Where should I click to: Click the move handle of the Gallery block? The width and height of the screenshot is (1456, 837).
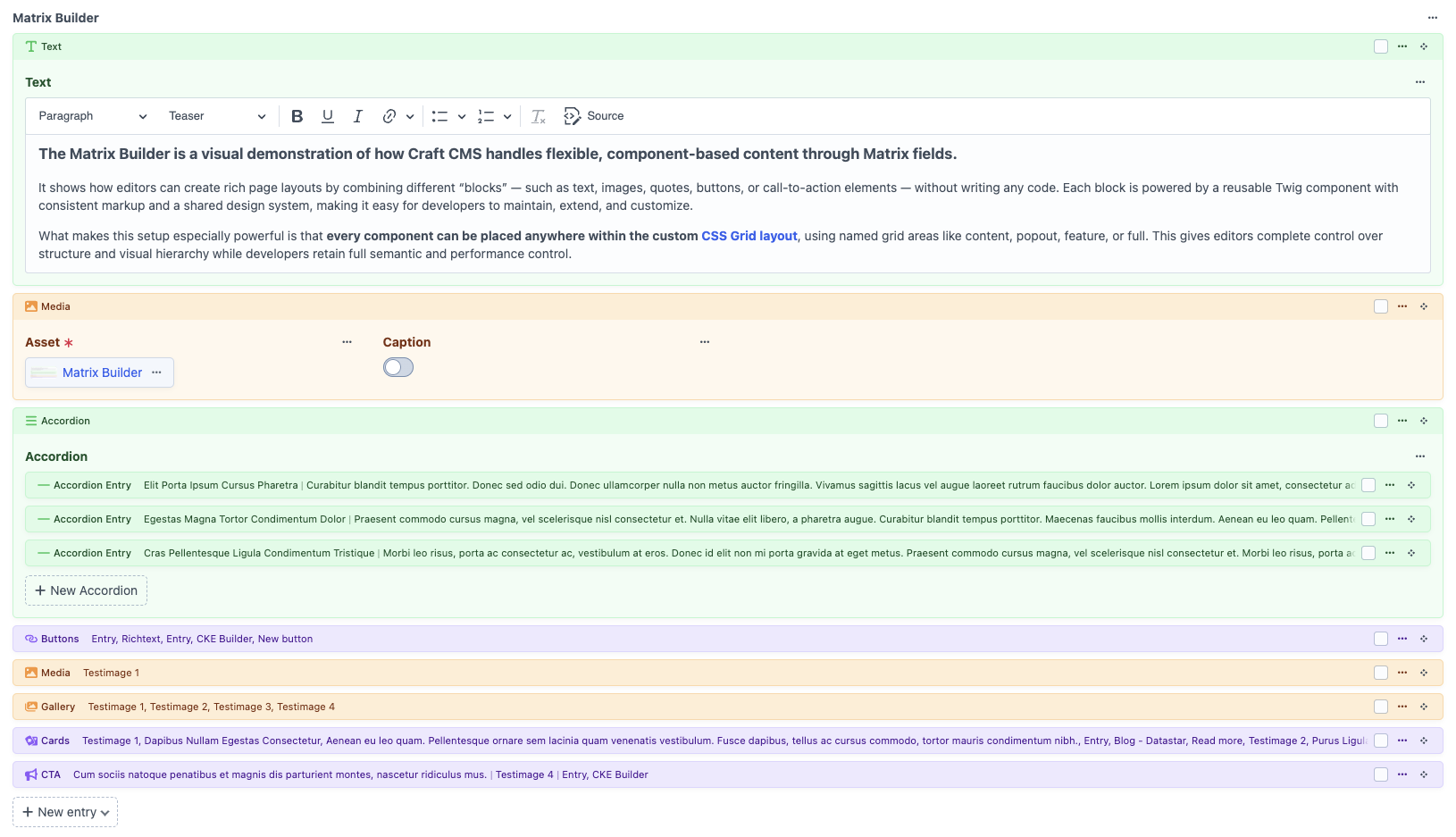point(1424,707)
